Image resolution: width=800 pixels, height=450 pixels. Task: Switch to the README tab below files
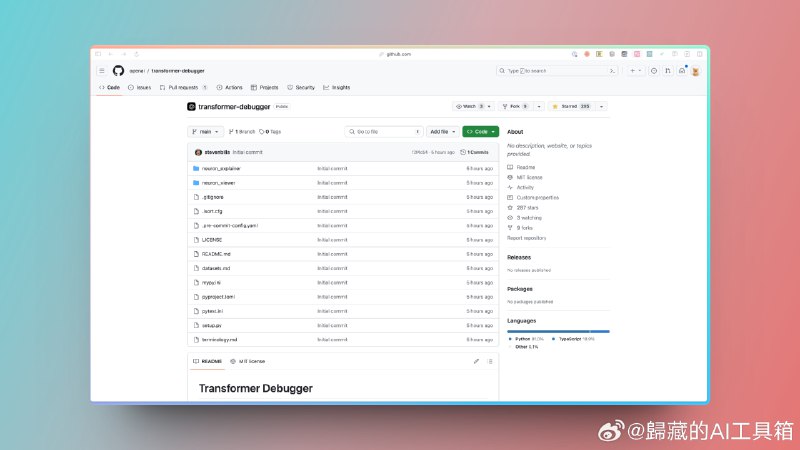[x=208, y=361]
